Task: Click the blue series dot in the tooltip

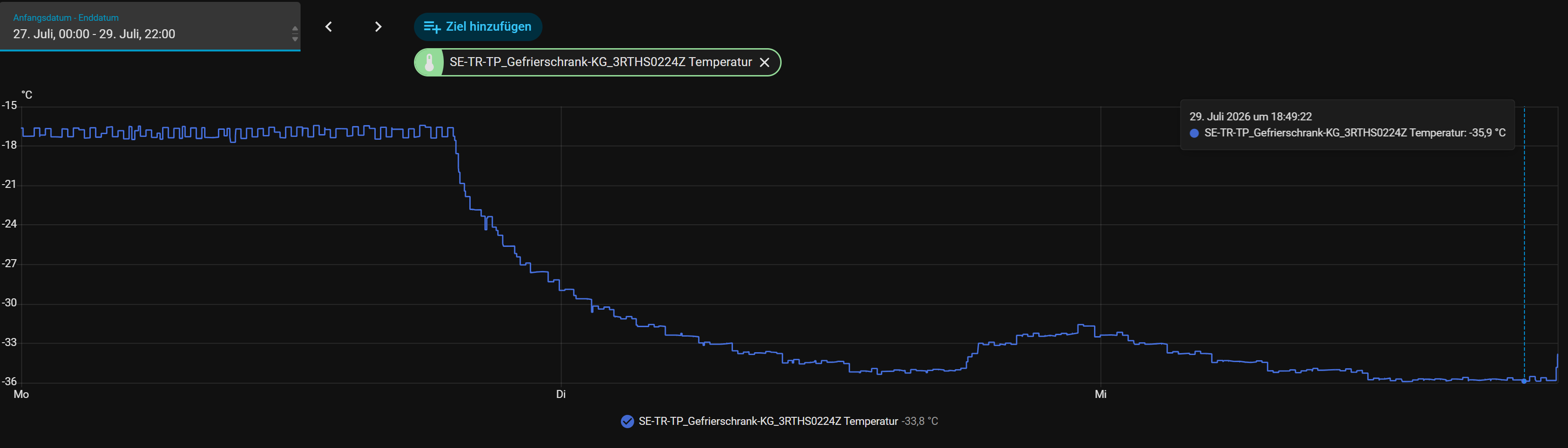Action: click(1194, 133)
